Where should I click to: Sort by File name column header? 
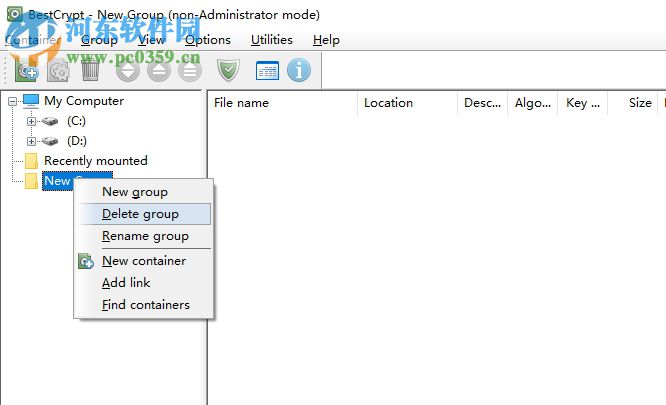coord(283,103)
